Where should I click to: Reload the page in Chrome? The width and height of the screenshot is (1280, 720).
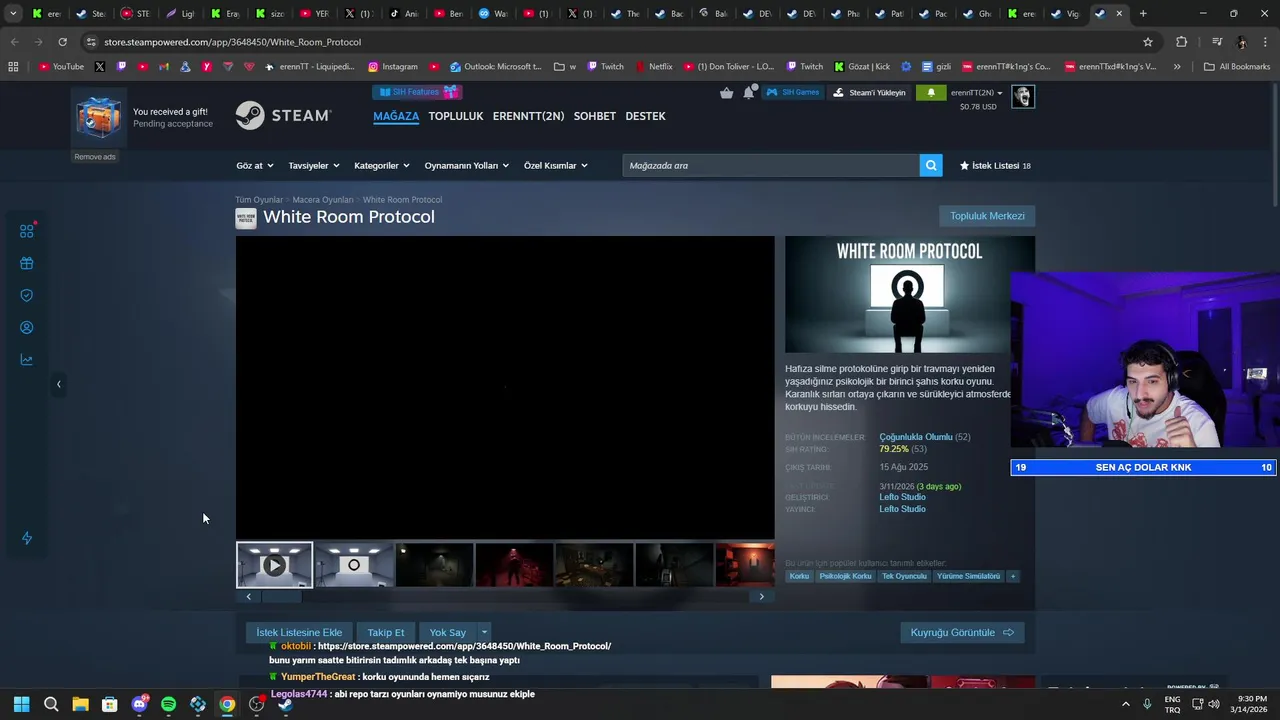(x=62, y=42)
